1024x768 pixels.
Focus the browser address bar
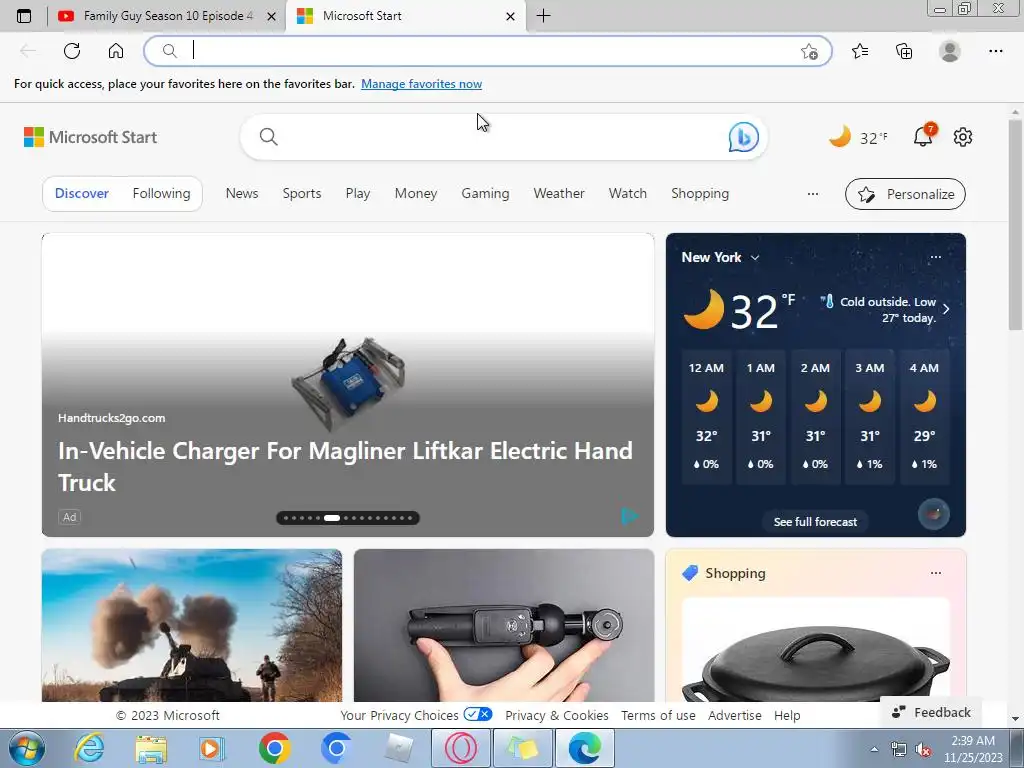pyautogui.click(x=487, y=51)
